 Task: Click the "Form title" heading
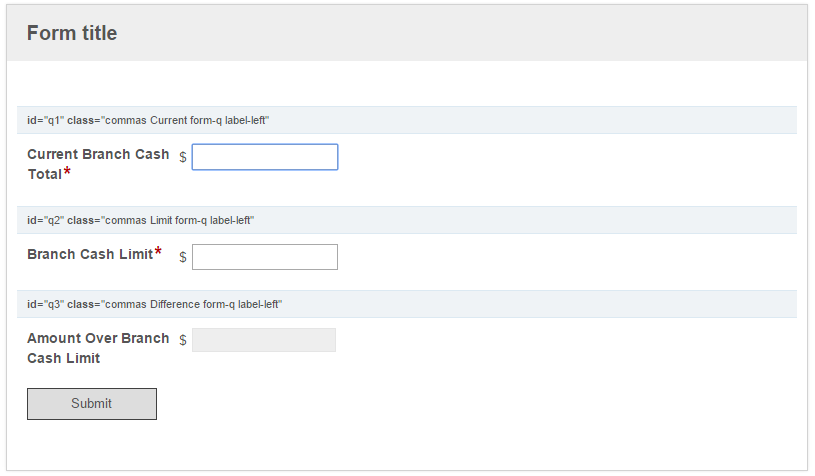[72, 33]
